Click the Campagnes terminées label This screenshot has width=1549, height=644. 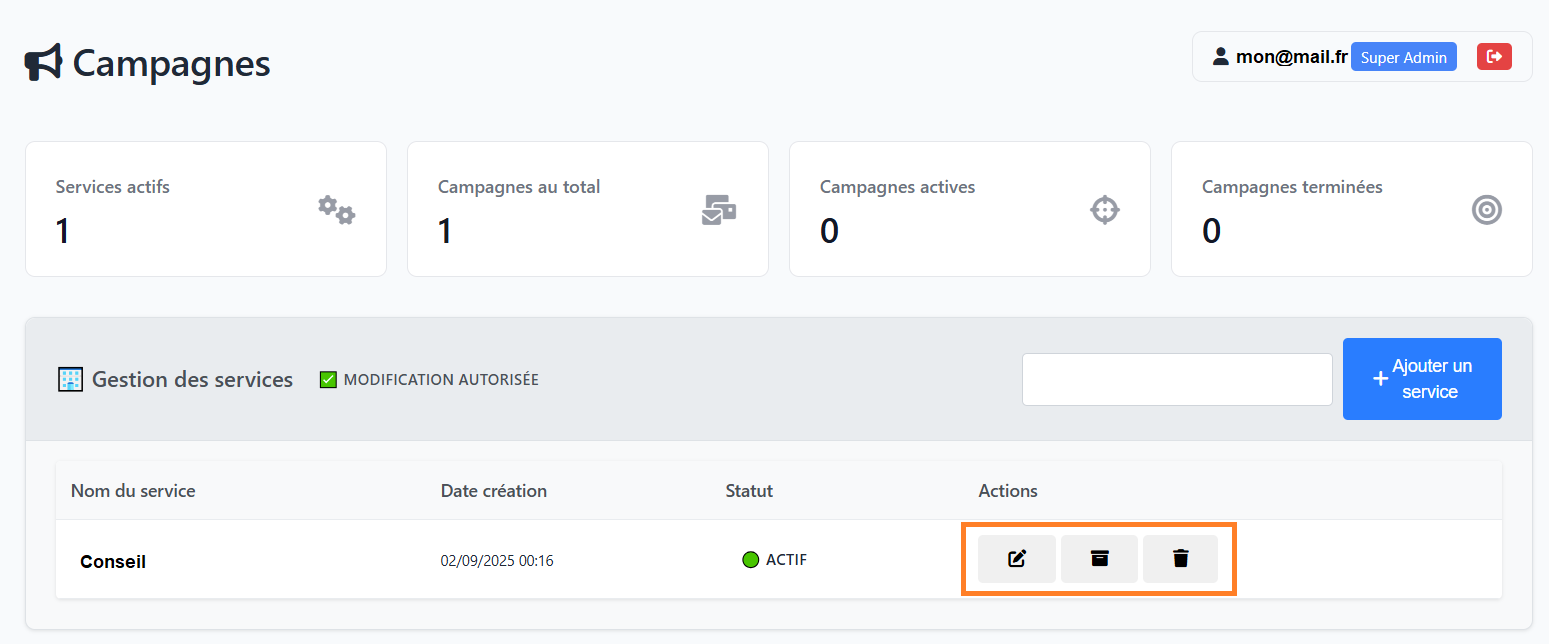pos(1292,187)
